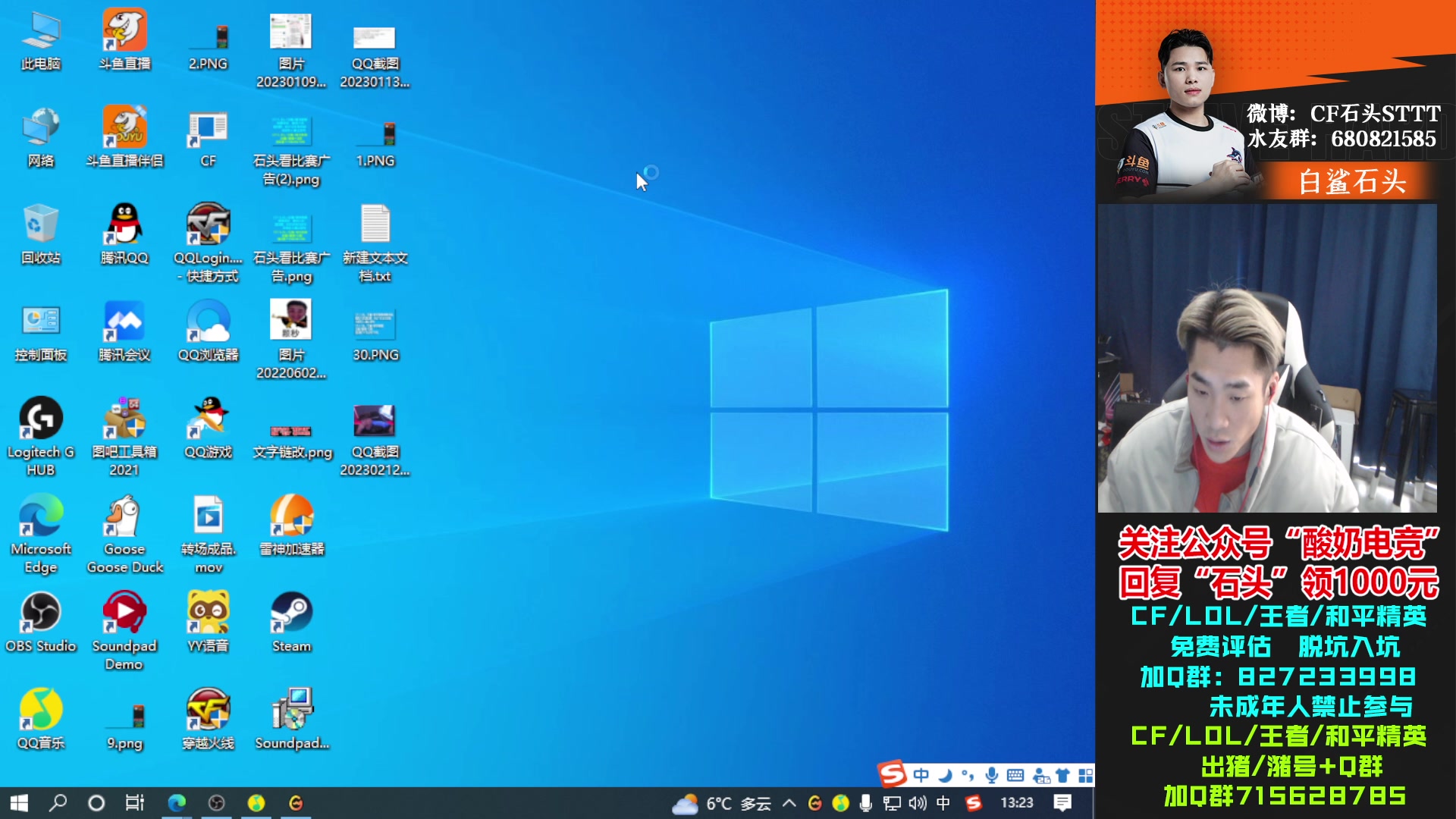Open the Action Center notifications

point(1062,803)
